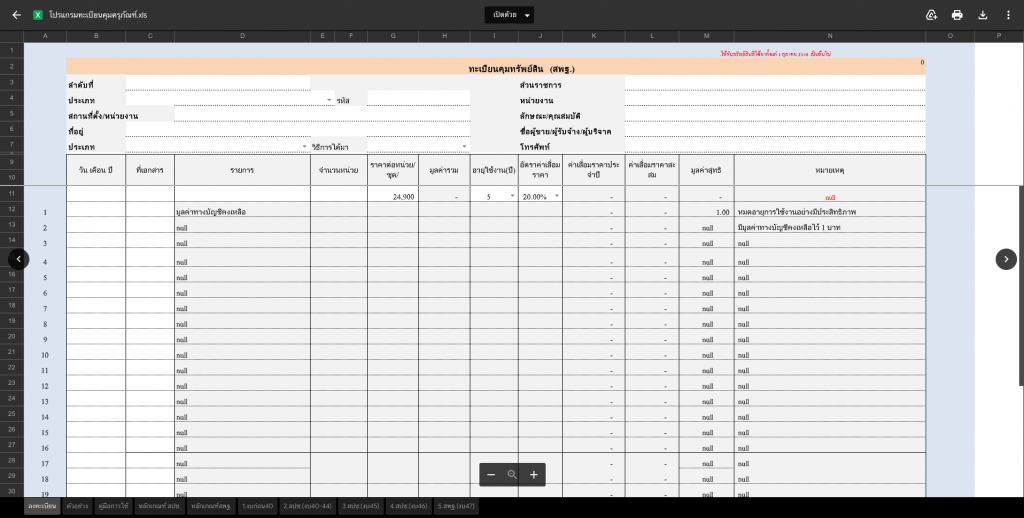
Task: Click the หมดอายุการใช้งานอย่างมีประสิทธิภาพ note cell
Action: 830,212
